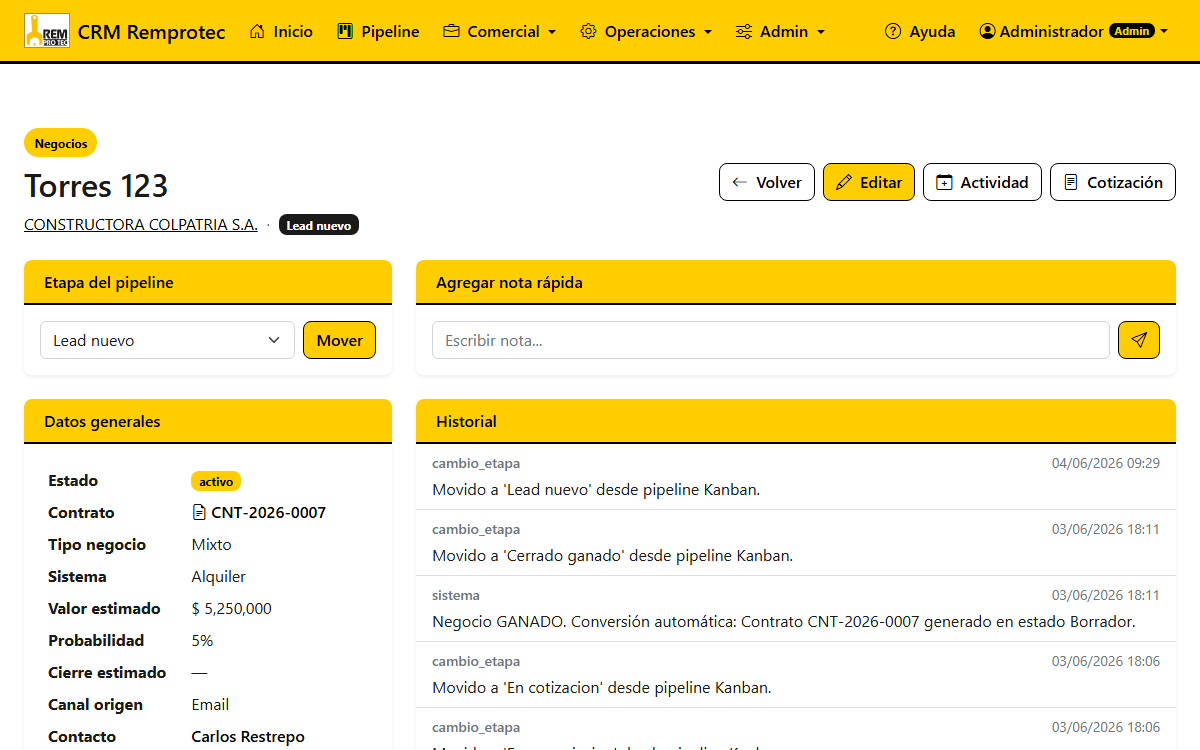Screen dimensions: 1200x750
Task: Click the question mark icon beside Ayuda
Action: 893,31
